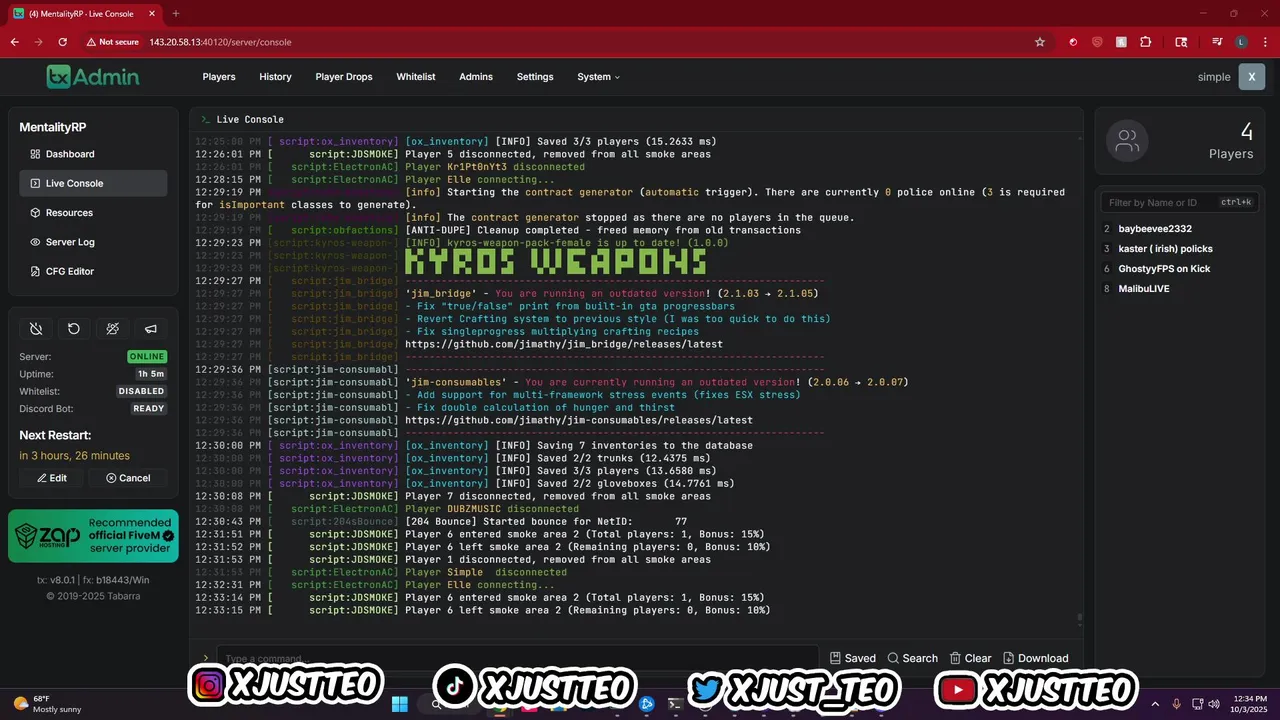Open a new browser tab
The image size is (1280, 720).
point(176,14)
